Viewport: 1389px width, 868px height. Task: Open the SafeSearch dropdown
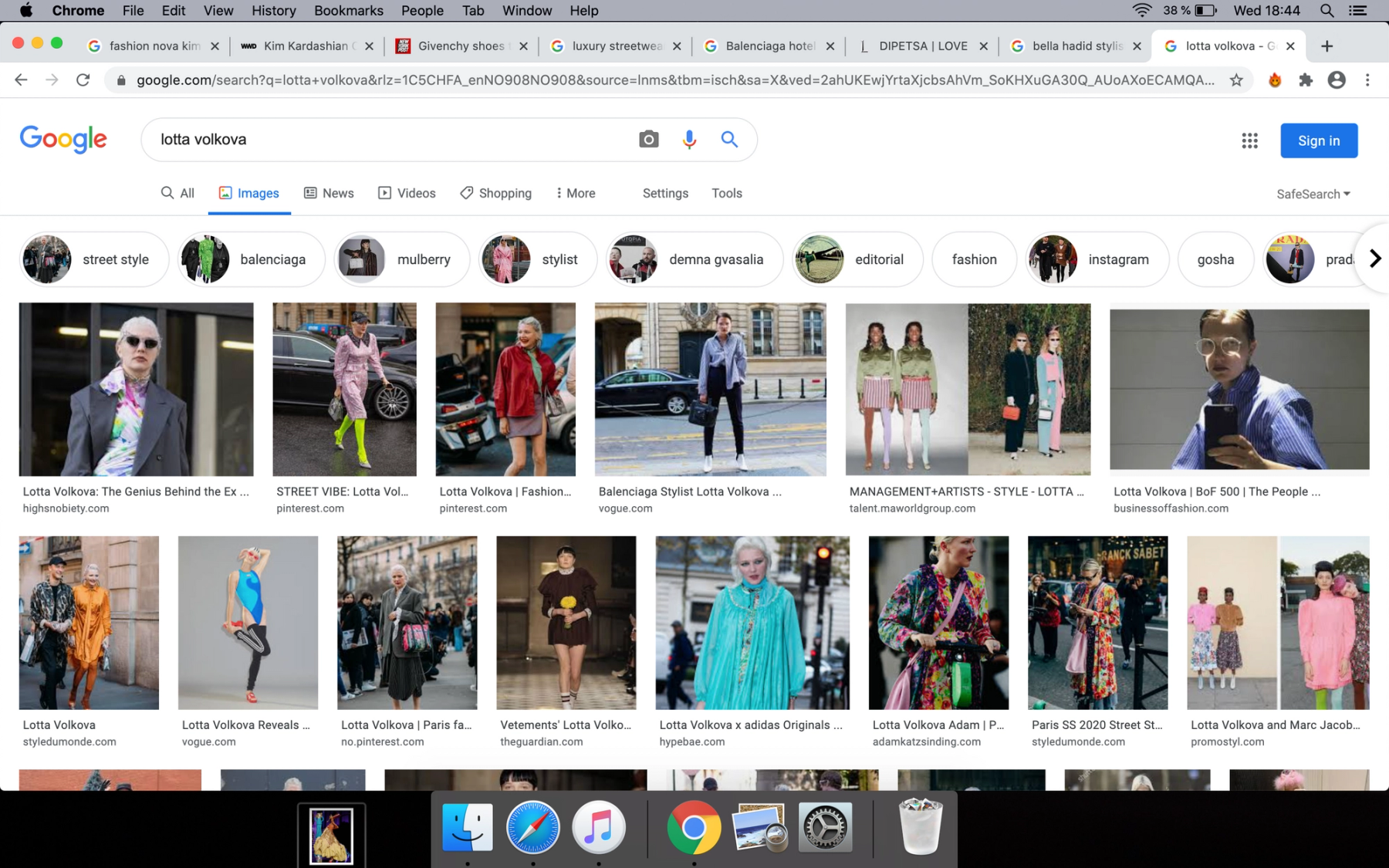tap(1313, 194)
